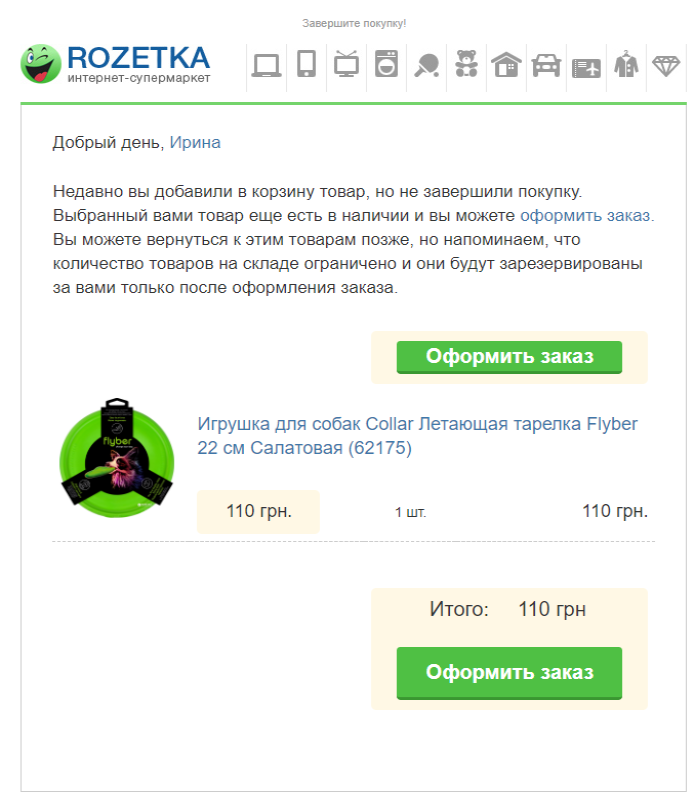
Task: Click the lower 'Оформить заказ' button below Итого
Action: pyautogui.click(x=509, y=673)
